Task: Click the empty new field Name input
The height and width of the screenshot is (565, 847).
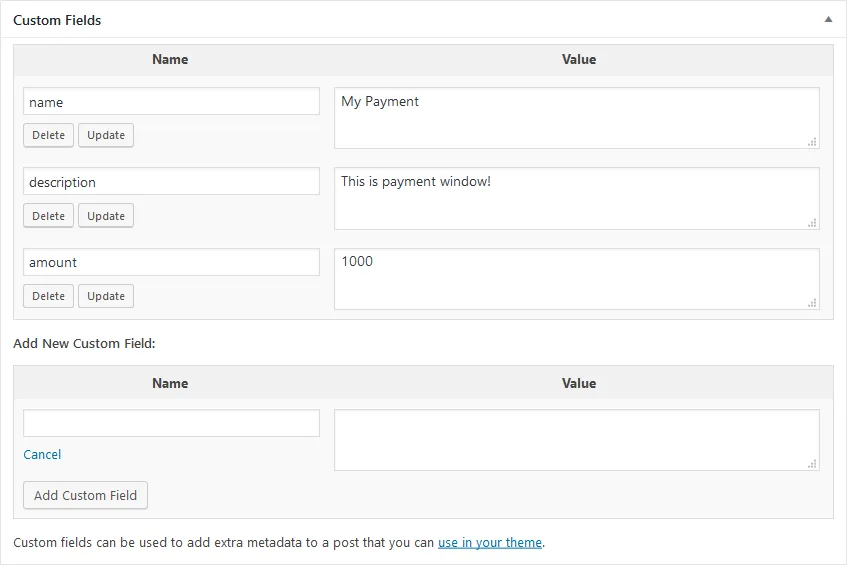Action: 171,423
